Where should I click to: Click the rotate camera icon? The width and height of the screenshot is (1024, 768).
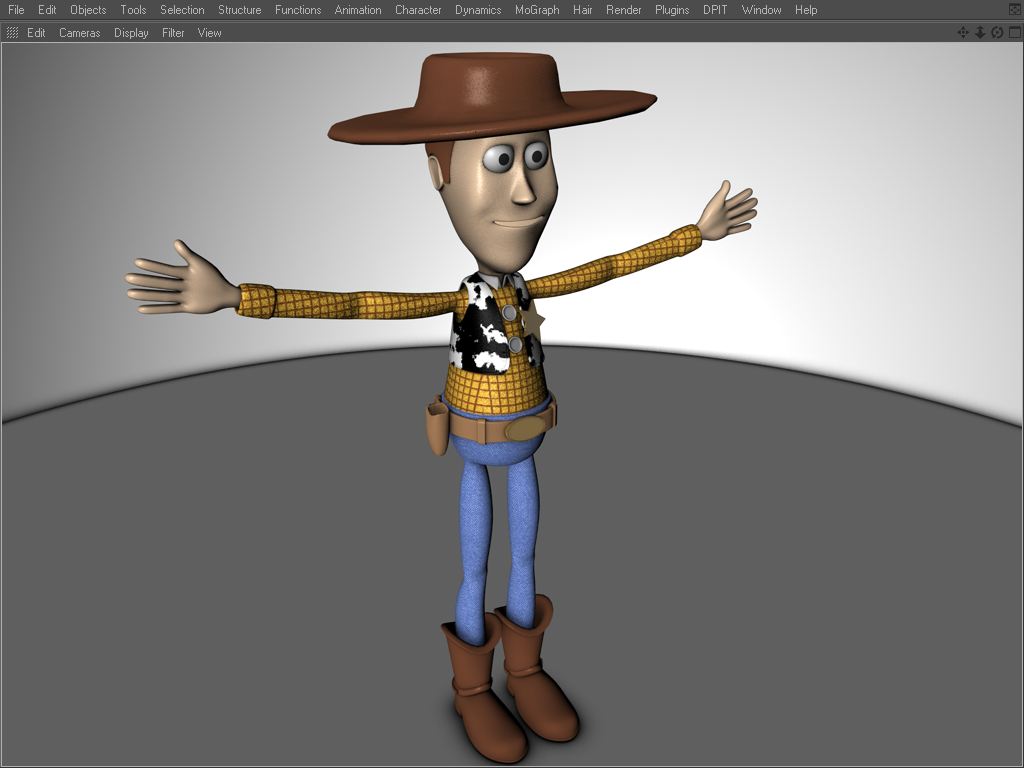997,33
